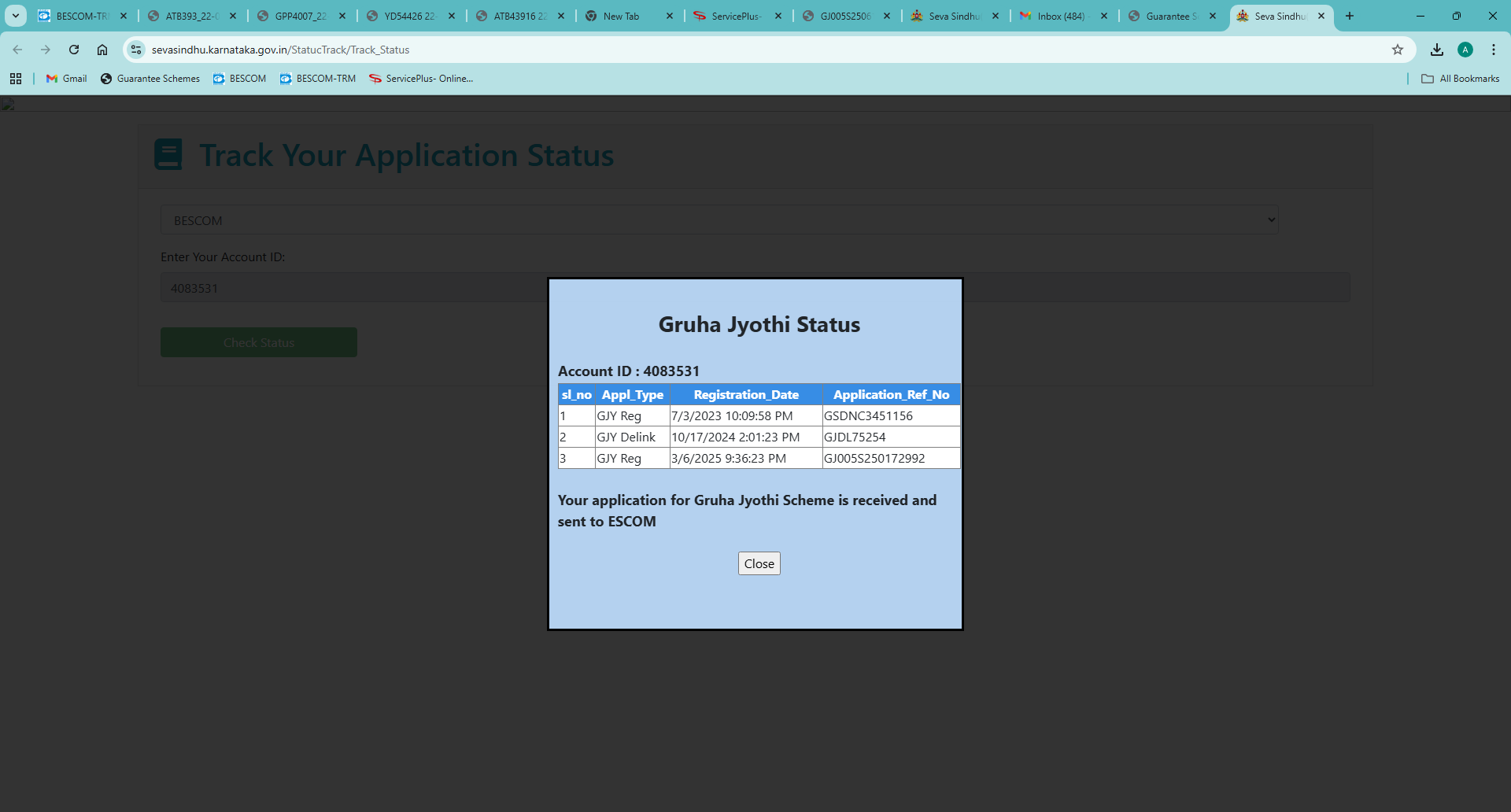Switch to the ServicePlus tab
This screenshot has height=812, width=1511.
pyautogui.click(x=735, y=16)
